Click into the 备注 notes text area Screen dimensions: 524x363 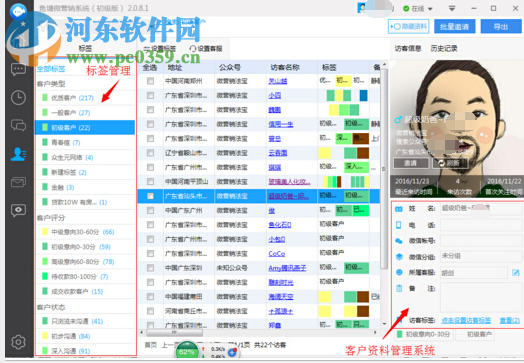(481, 297)
